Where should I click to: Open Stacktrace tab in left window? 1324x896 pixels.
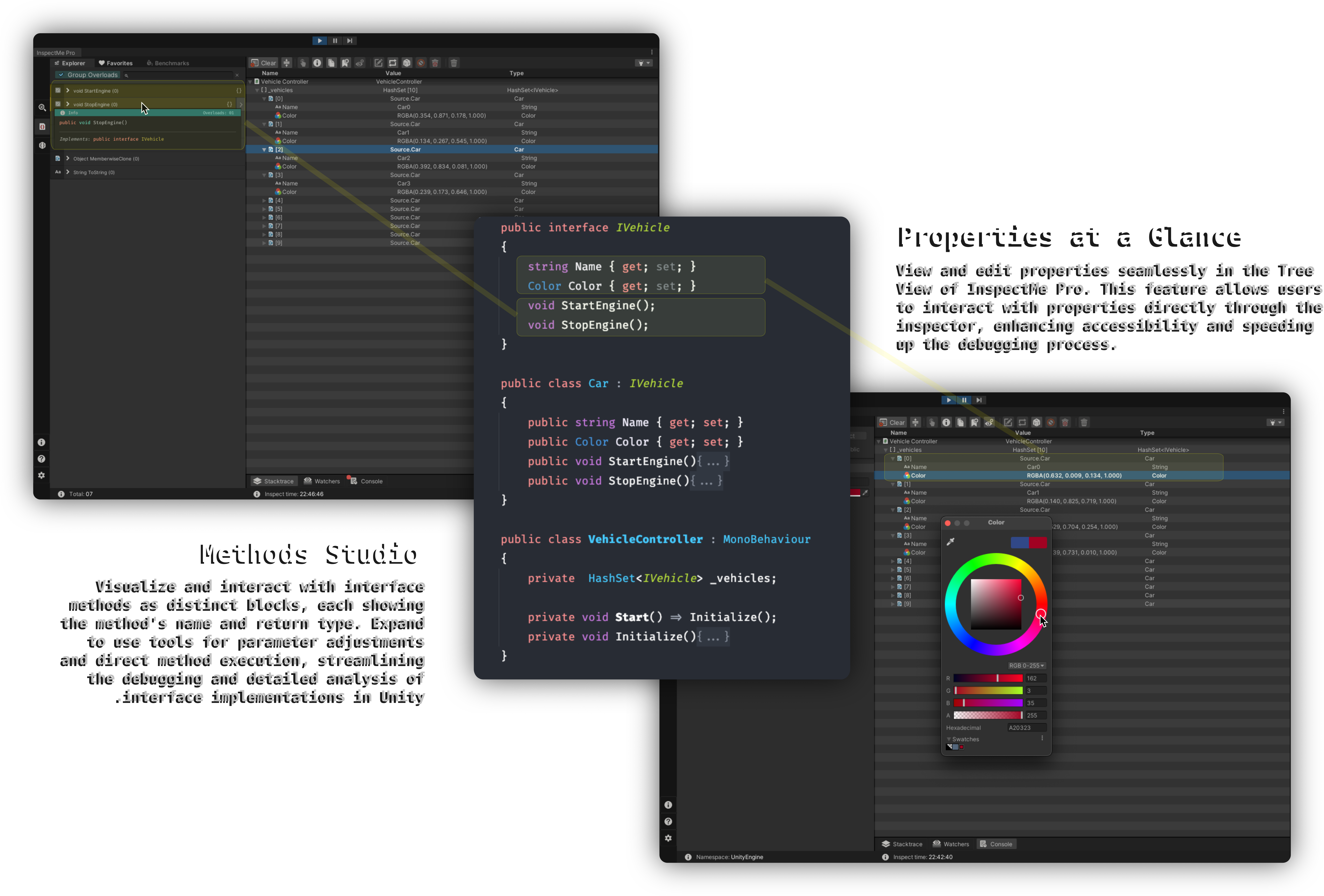pyautogui.click(x=274, y=481)
